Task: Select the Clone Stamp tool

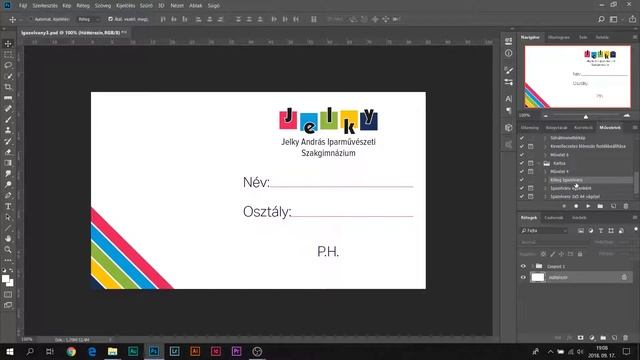Action: coord(8,130)
